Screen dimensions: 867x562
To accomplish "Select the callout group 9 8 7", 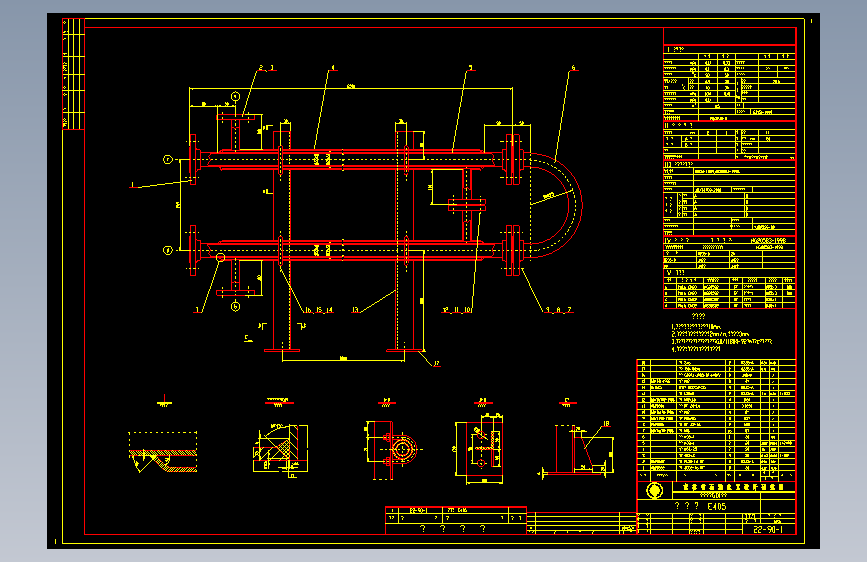I will [x=558, y=310].
